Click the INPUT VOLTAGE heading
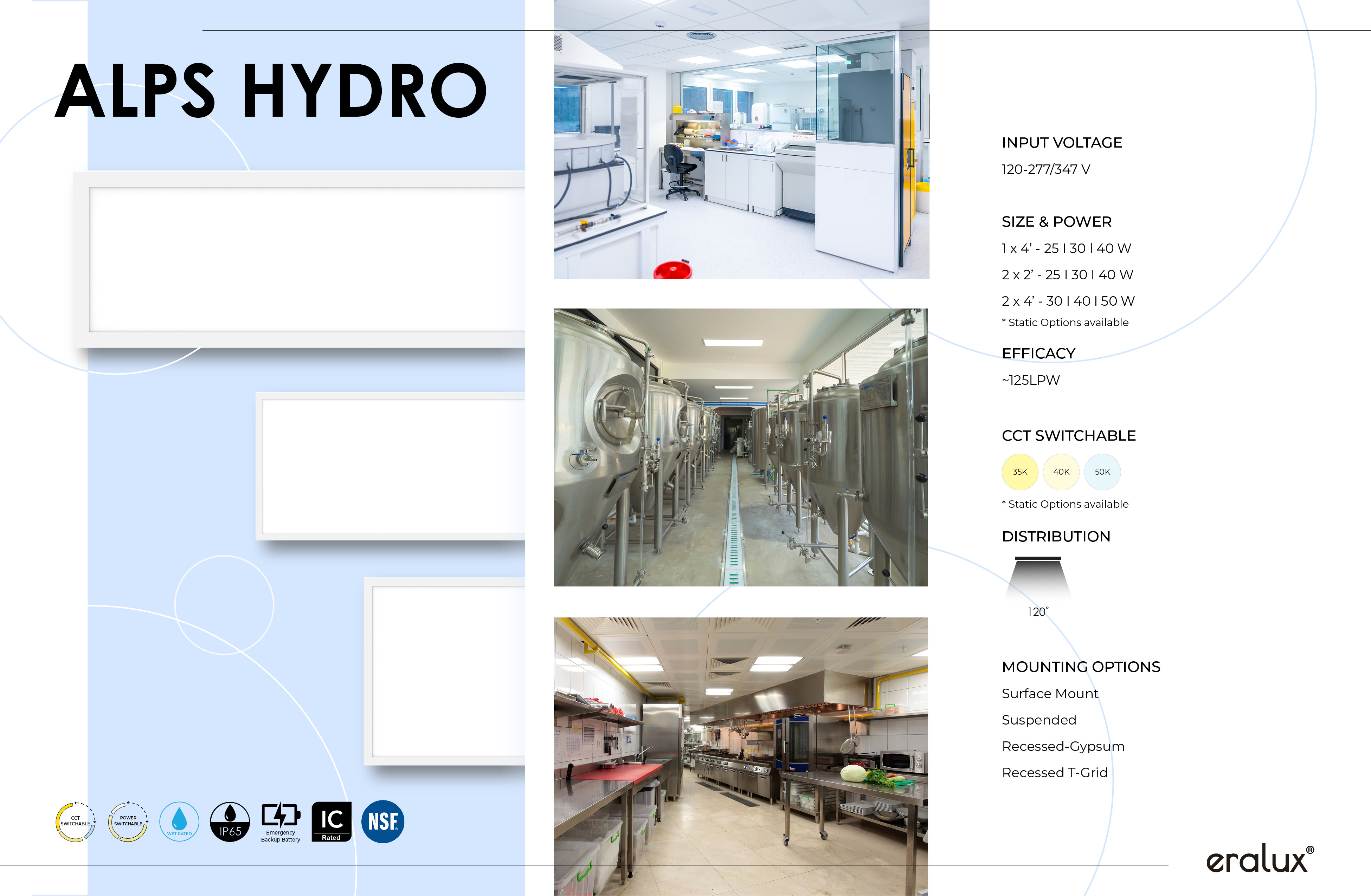This screenshot has height=896, width=1371. point(1062,143)
